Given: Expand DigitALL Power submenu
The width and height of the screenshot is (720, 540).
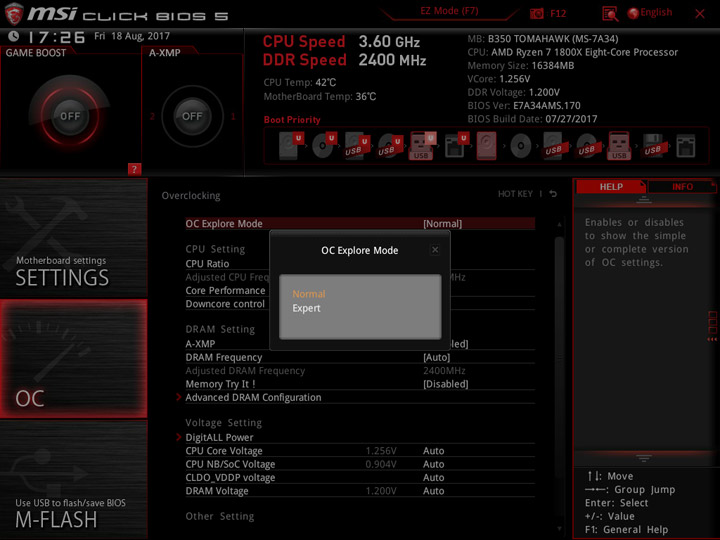Looking at the screenshot, I should pyautogui.click(x=219, y=437).
